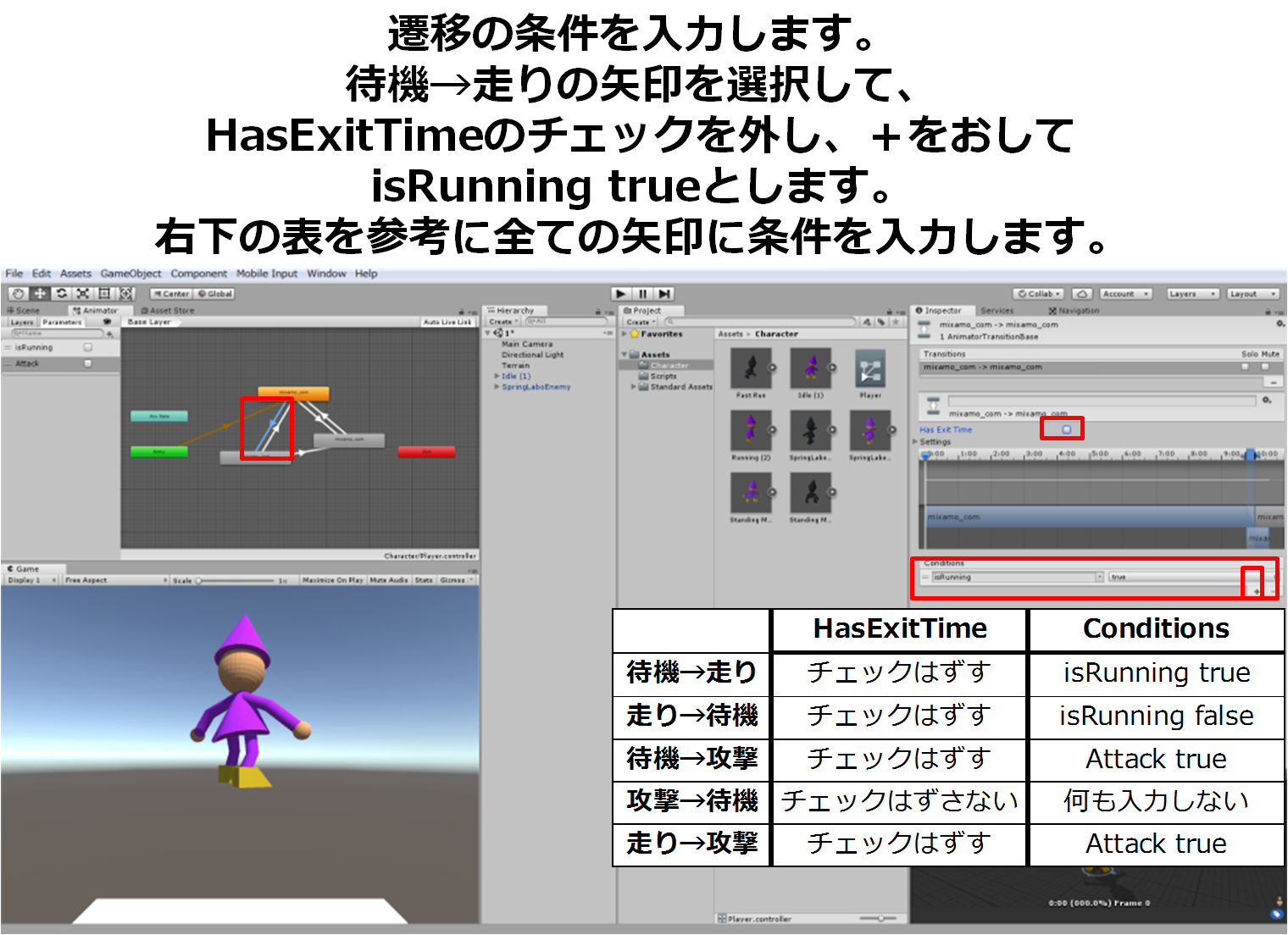The width and height of the screenshot is (1288, 935).
Task: Open the Display 1 dropdown in the Game view
Action: tap(31, 580)
